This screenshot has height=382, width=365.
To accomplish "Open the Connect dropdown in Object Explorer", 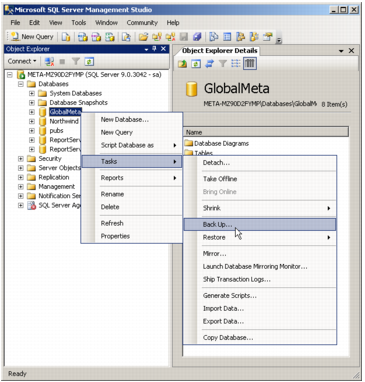I will [22, 61].
